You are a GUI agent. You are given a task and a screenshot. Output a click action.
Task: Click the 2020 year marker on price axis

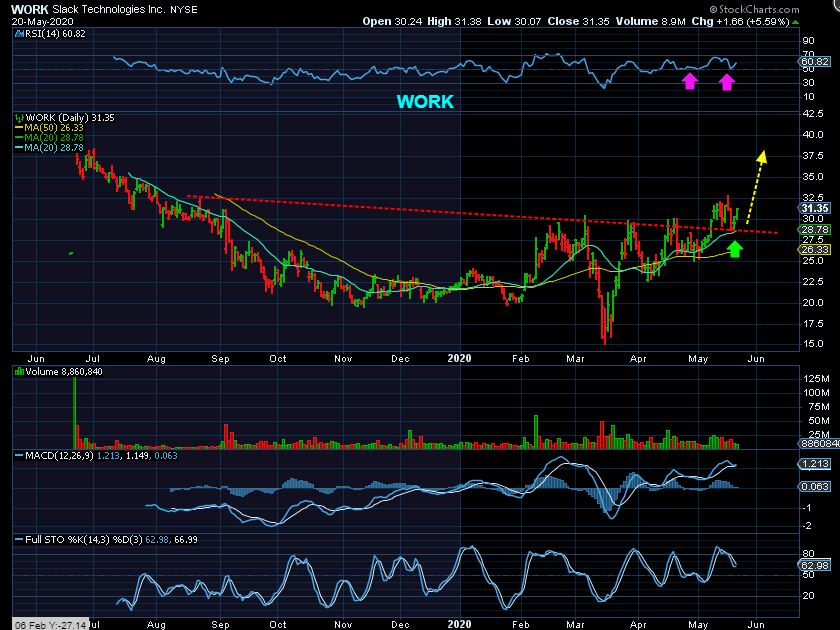pyautogui.click(x=459, y=357)
